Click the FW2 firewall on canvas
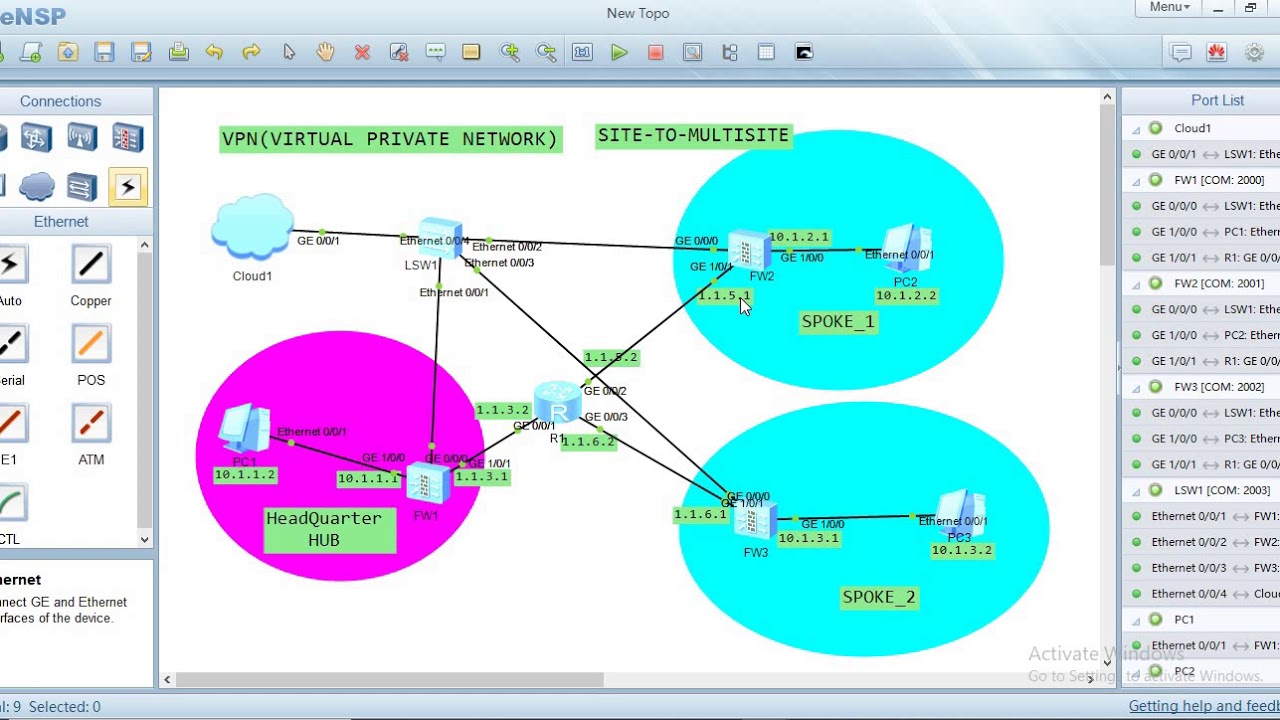The image size is (1280, 720). [x=750, y=250]
